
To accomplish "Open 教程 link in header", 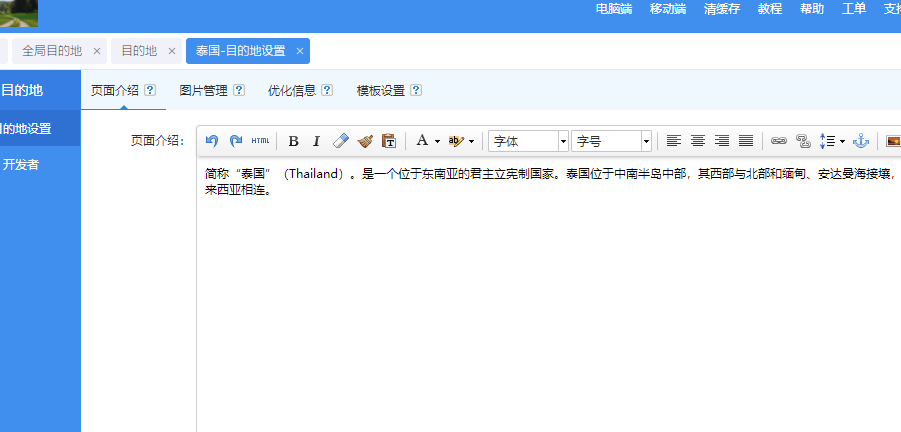I will tap(770, 9).
